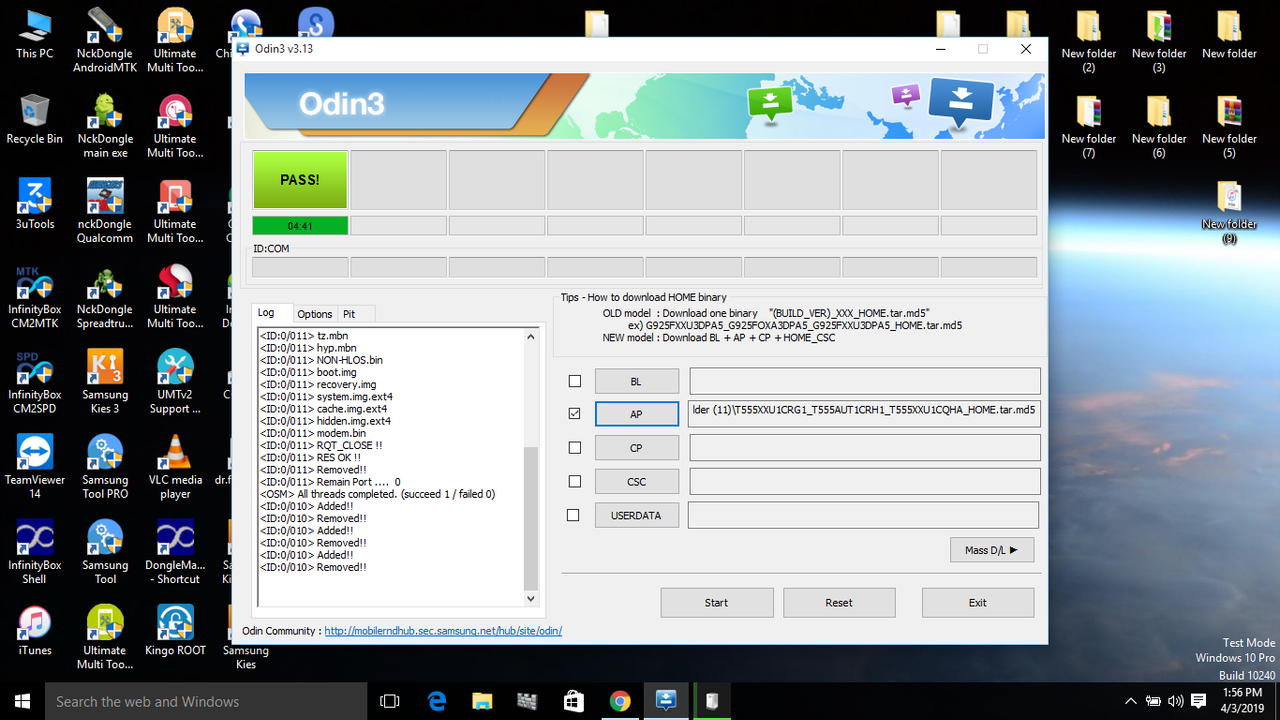Open Task View on the taskbar

(x=390, y=701)
